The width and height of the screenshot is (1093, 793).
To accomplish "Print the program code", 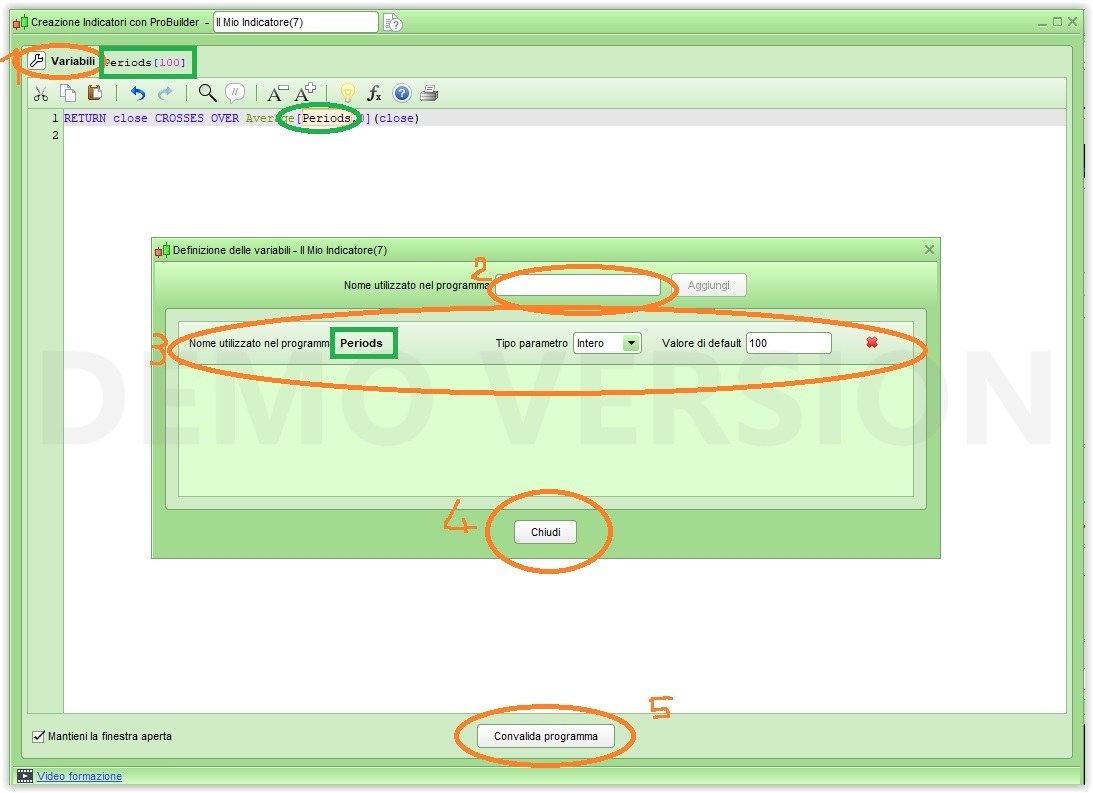I will tap(429, 93).
